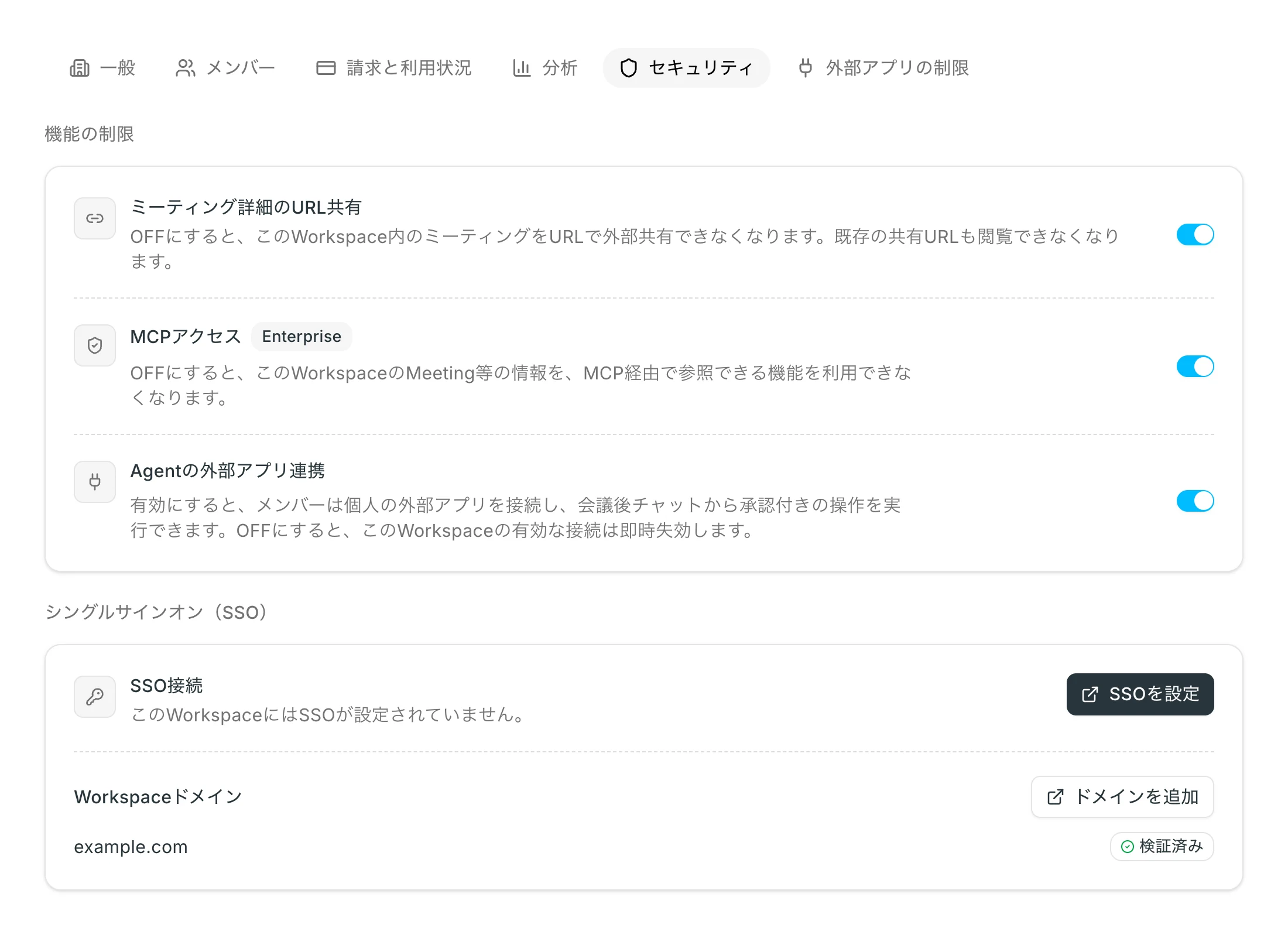Open the 外部アプリの制限 tab
This screenshot has height=952, width=1288.
pyautogui.click(x=883, y=68)
